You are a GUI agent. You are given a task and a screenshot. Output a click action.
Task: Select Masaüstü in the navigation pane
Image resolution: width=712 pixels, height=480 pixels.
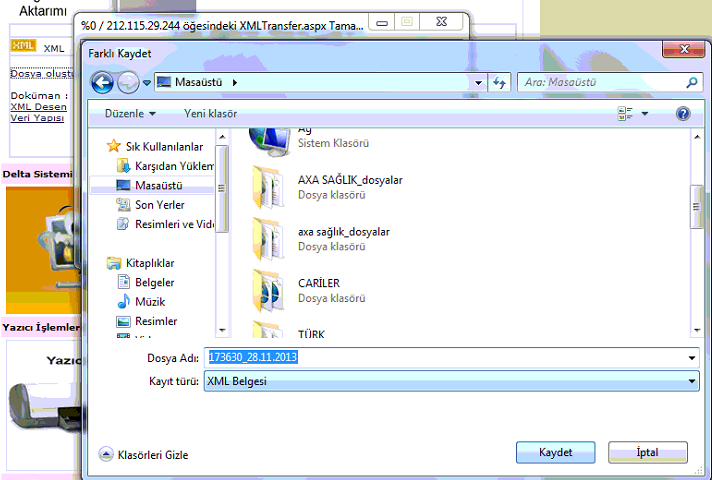[x=159, y=186]
